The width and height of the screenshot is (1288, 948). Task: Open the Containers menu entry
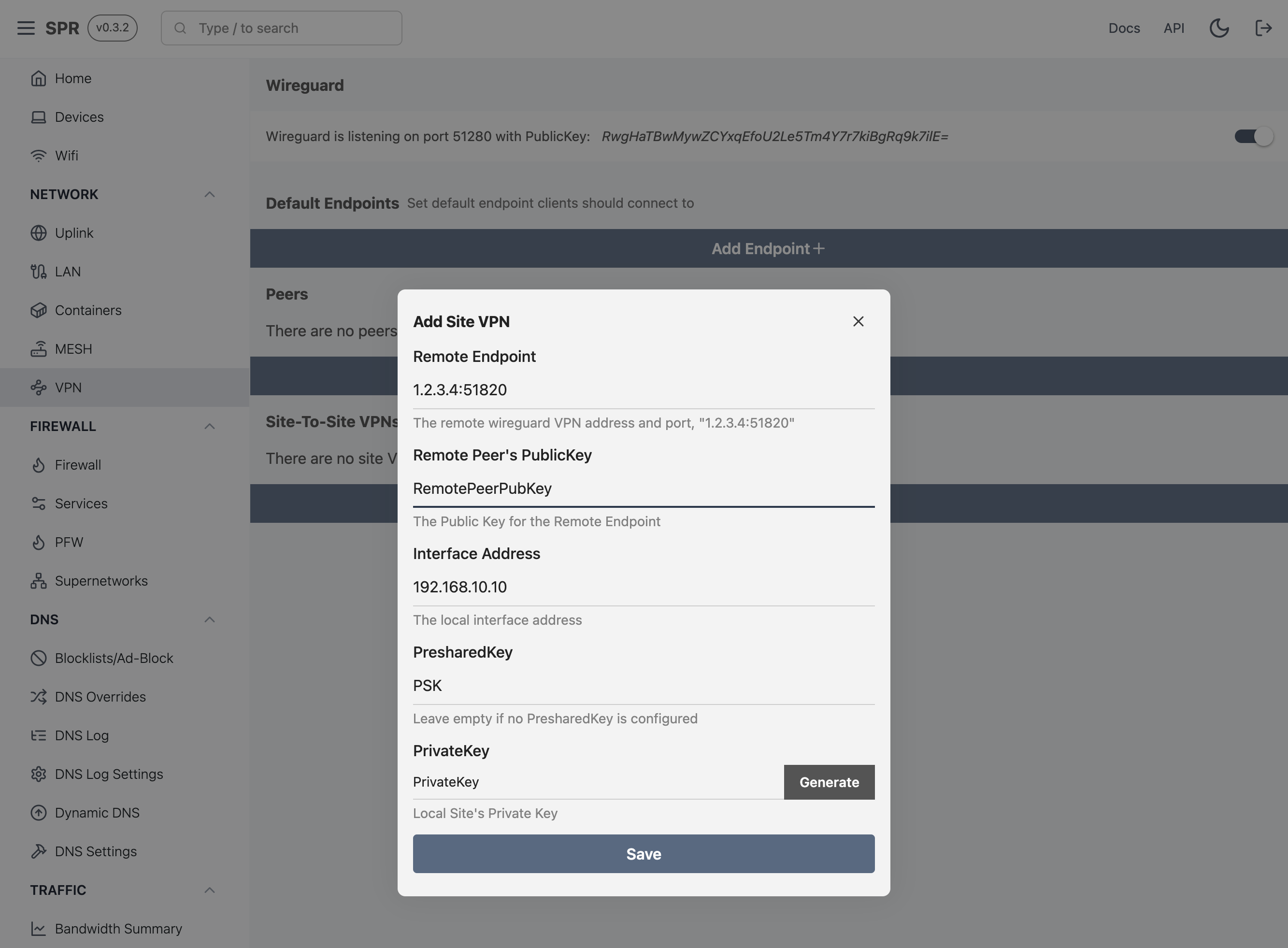pyautogui.click(x=125, y=311)
